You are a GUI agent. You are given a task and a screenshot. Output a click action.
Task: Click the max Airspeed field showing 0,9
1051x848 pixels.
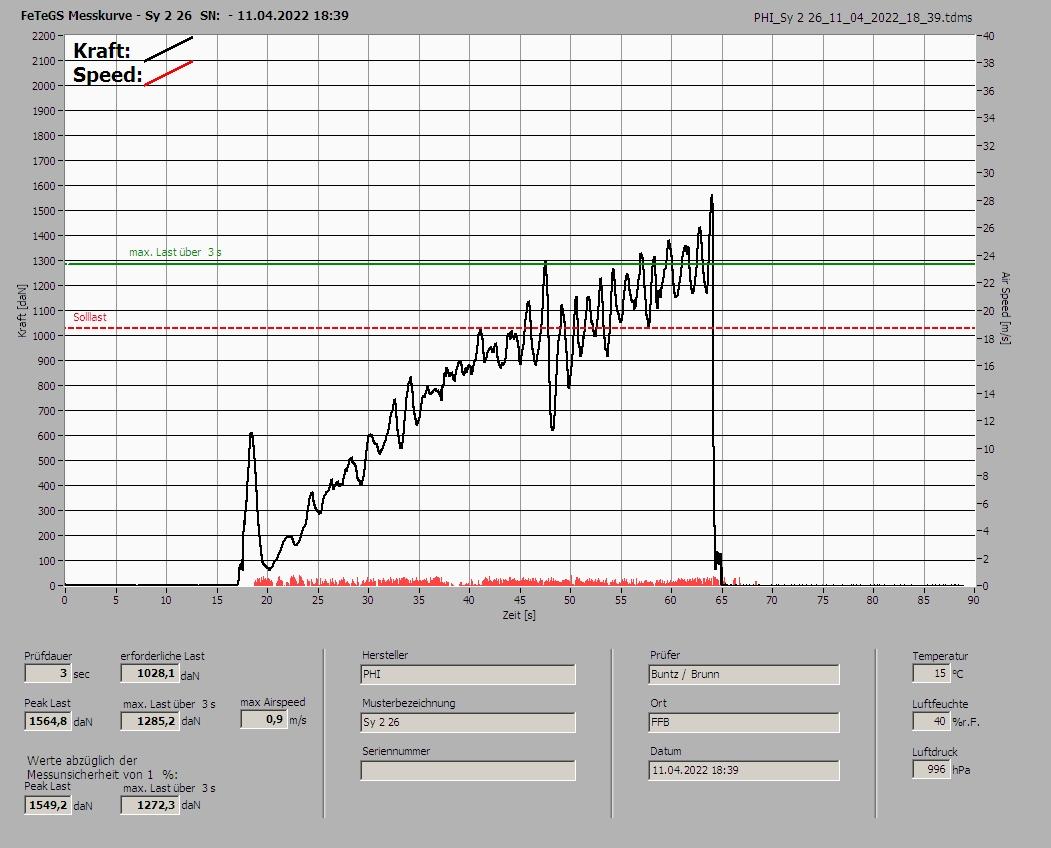coord(263,719)
